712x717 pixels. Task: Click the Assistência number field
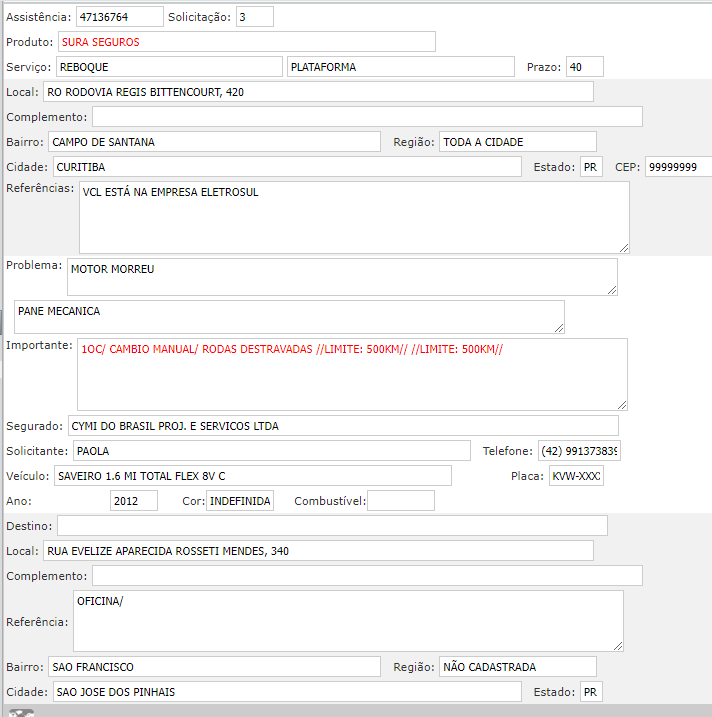(x=119, y=17)
